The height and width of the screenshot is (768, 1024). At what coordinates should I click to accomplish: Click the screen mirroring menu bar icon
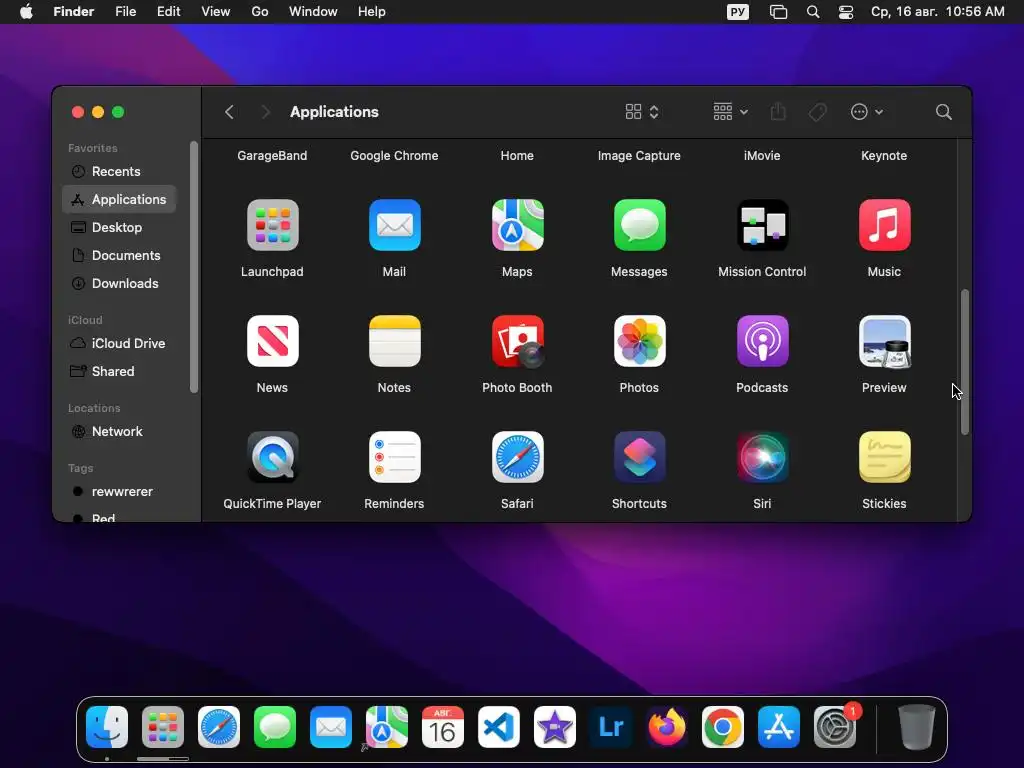coord(778,12)
